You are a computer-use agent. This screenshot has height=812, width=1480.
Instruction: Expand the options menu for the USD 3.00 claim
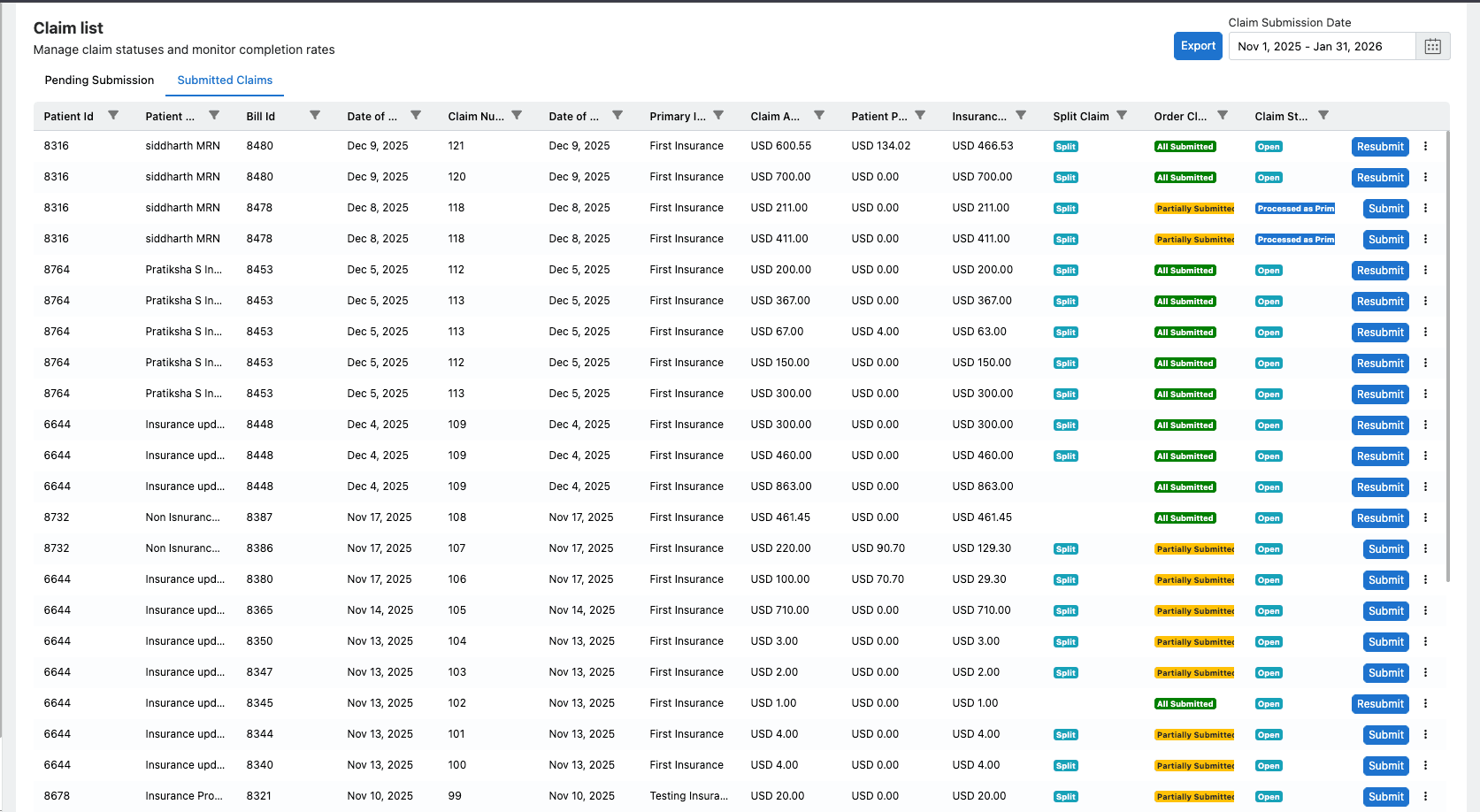(1425, 641)
